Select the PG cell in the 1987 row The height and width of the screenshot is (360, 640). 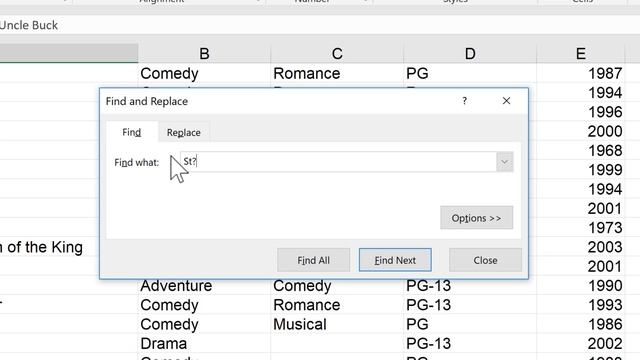pos(469,73)
